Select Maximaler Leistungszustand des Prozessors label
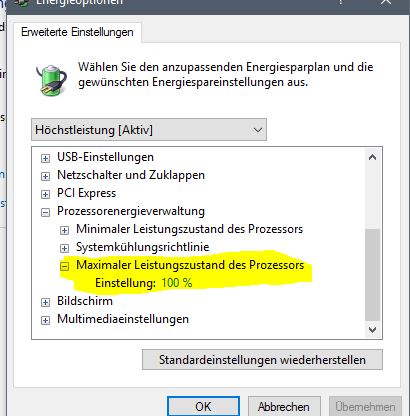Image resolution: width=410 pixels, height=416 pixels. 190,265
